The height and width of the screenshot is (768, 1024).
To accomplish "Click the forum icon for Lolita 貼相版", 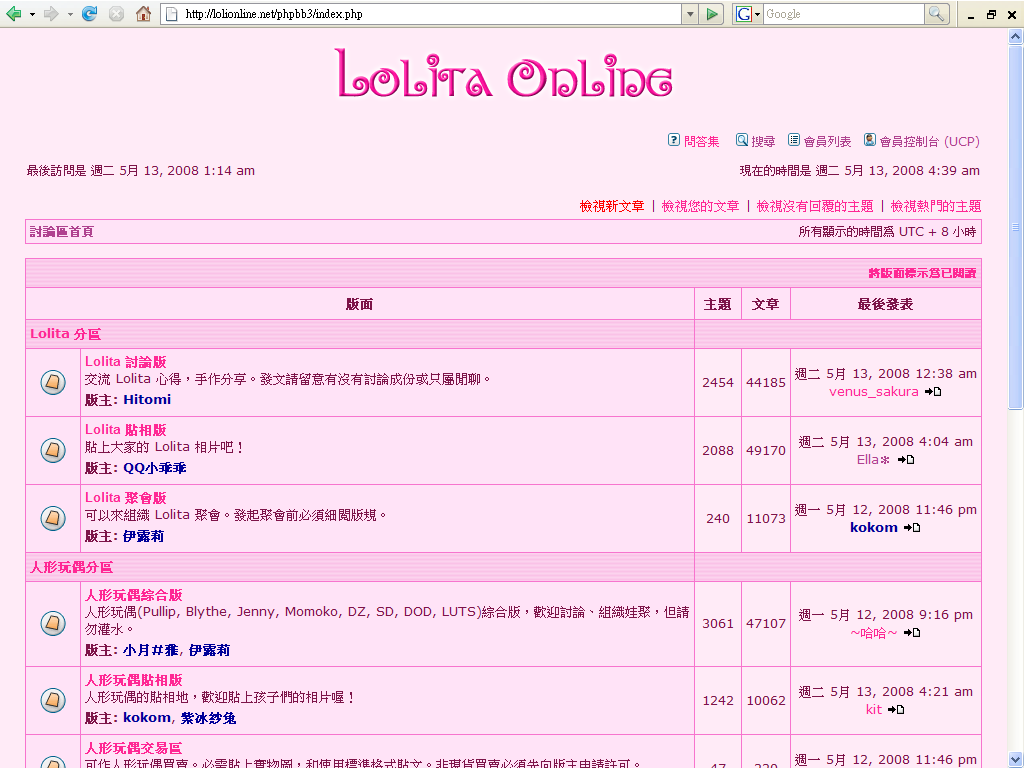I will (x=53, y=450).
